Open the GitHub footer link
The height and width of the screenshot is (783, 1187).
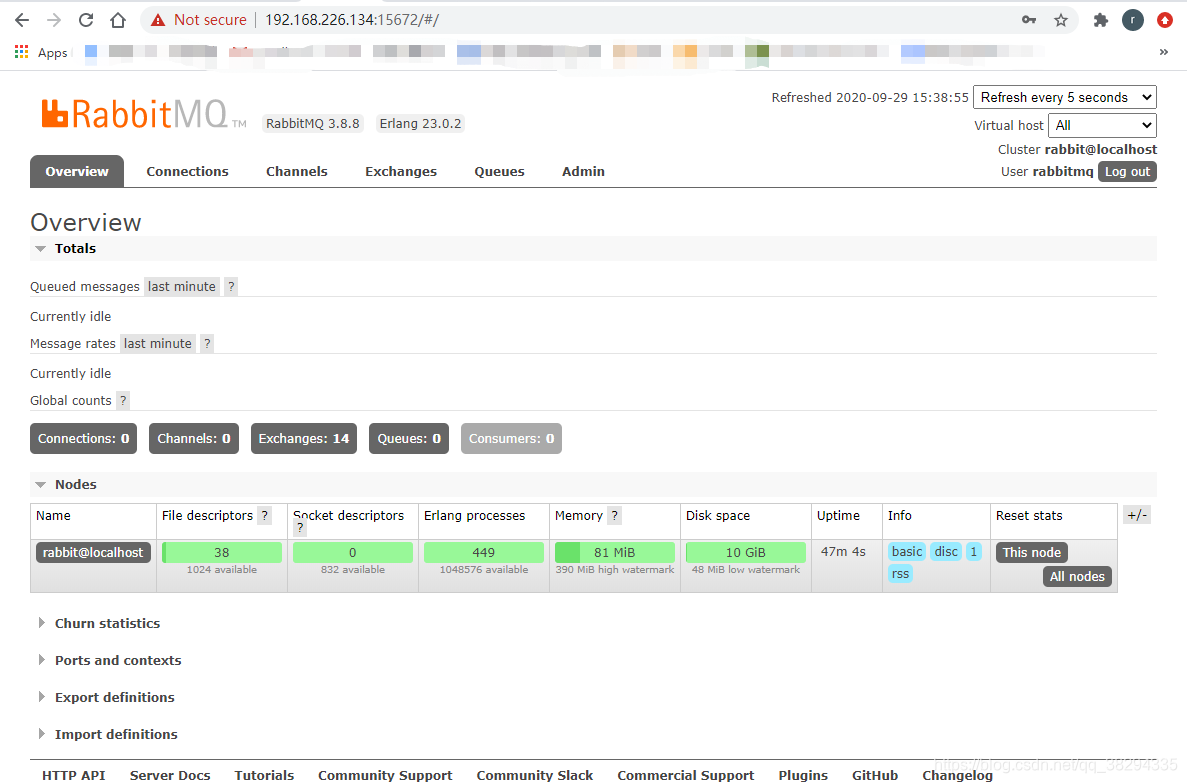pos(874,775)
